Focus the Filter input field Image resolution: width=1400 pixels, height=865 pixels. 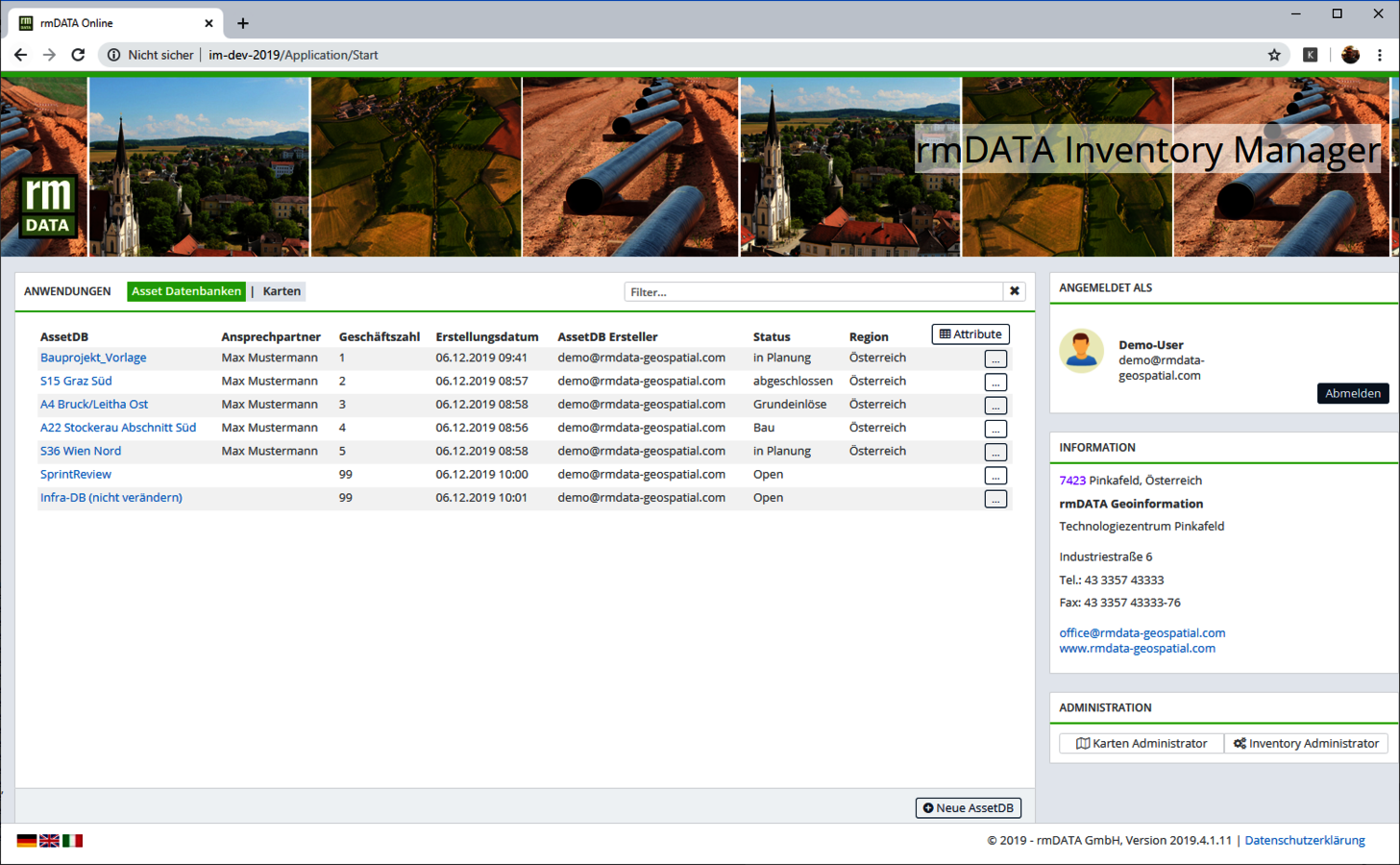pyautogui.click(x=814, y=291)
